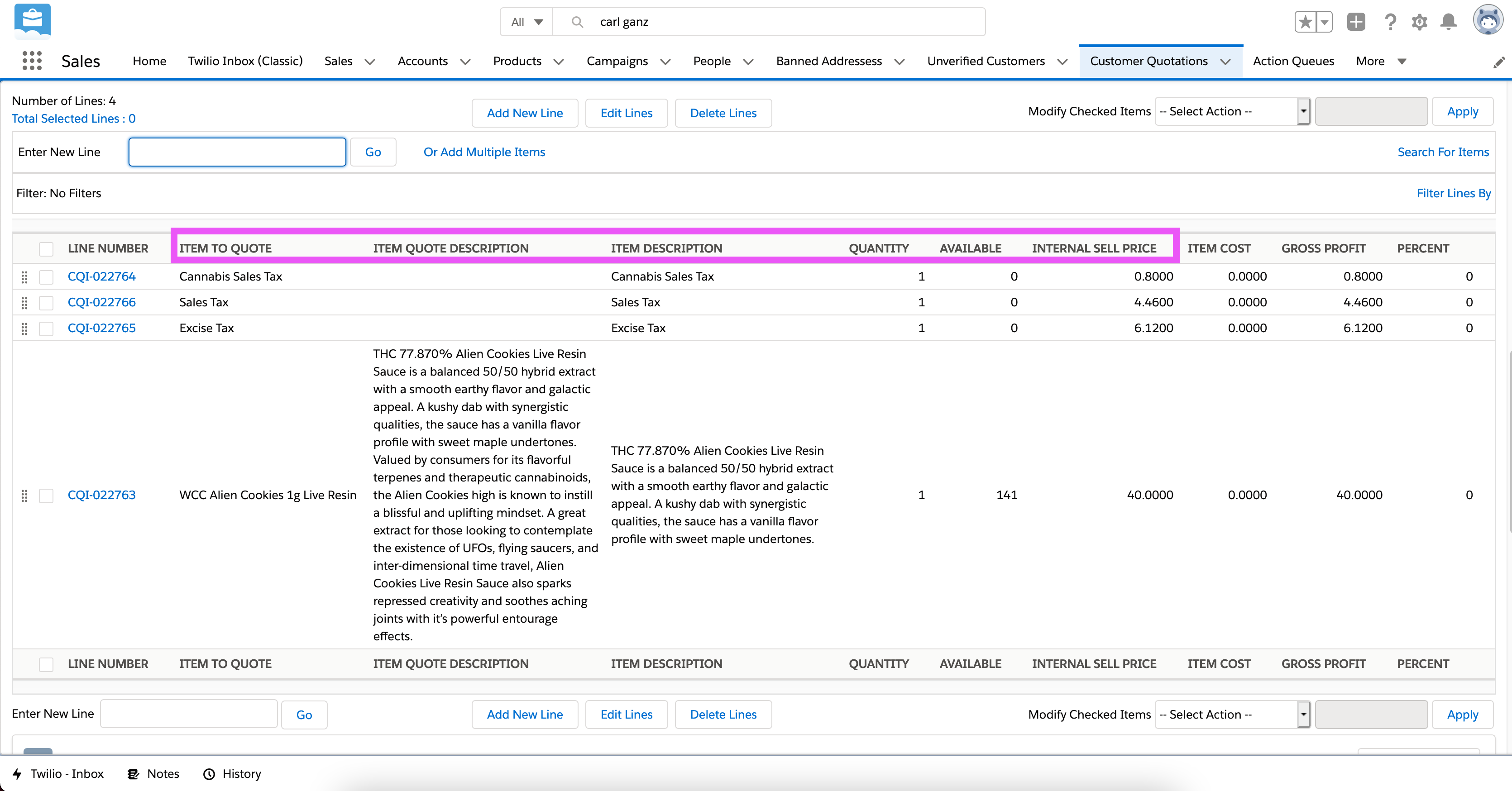The image size is (1512, 791).
Task: Open the History utility bar item
Action: point(232,773)
